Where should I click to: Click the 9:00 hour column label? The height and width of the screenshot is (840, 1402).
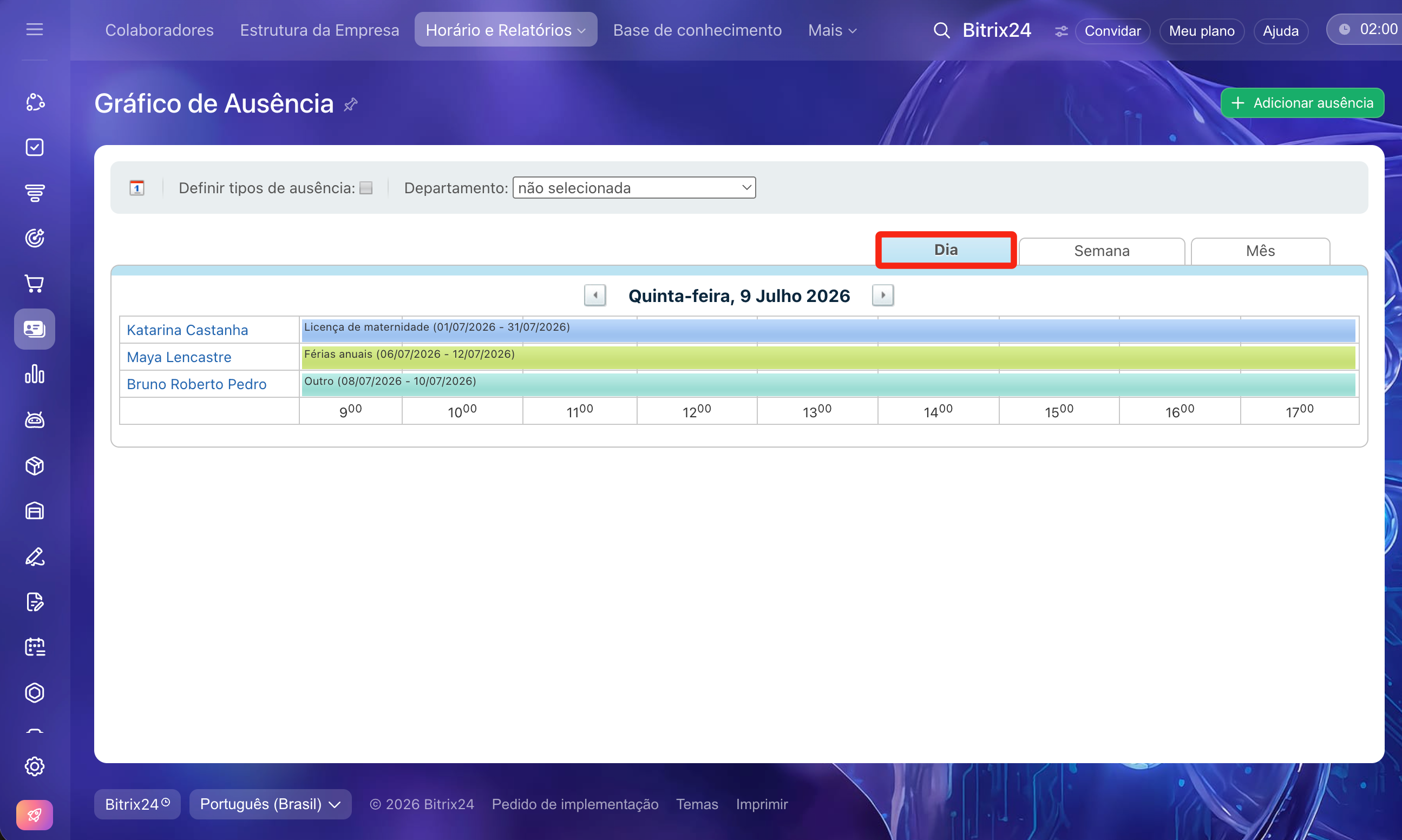pos(350,411)
